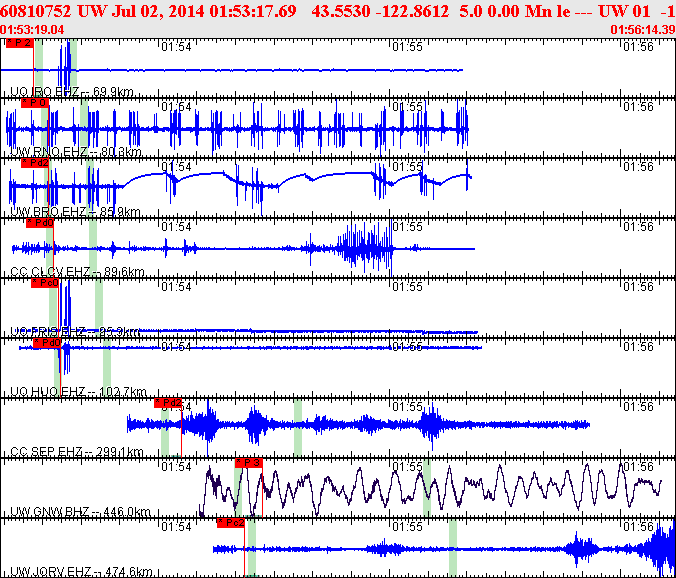
Task: Select the Pd0 pick flag on HUO trace
Action: tap(47, 343)
